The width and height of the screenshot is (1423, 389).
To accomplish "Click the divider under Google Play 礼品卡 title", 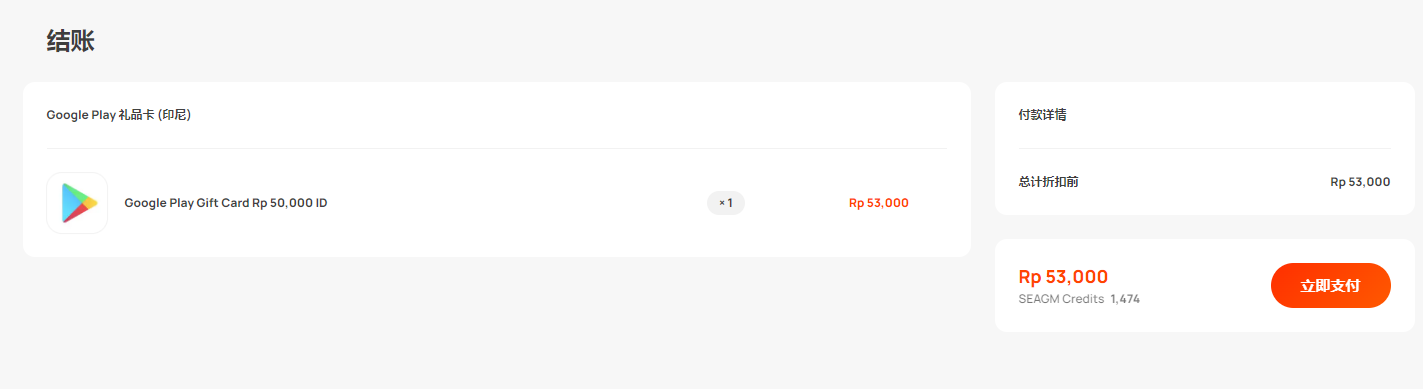I will pos(497,148).
